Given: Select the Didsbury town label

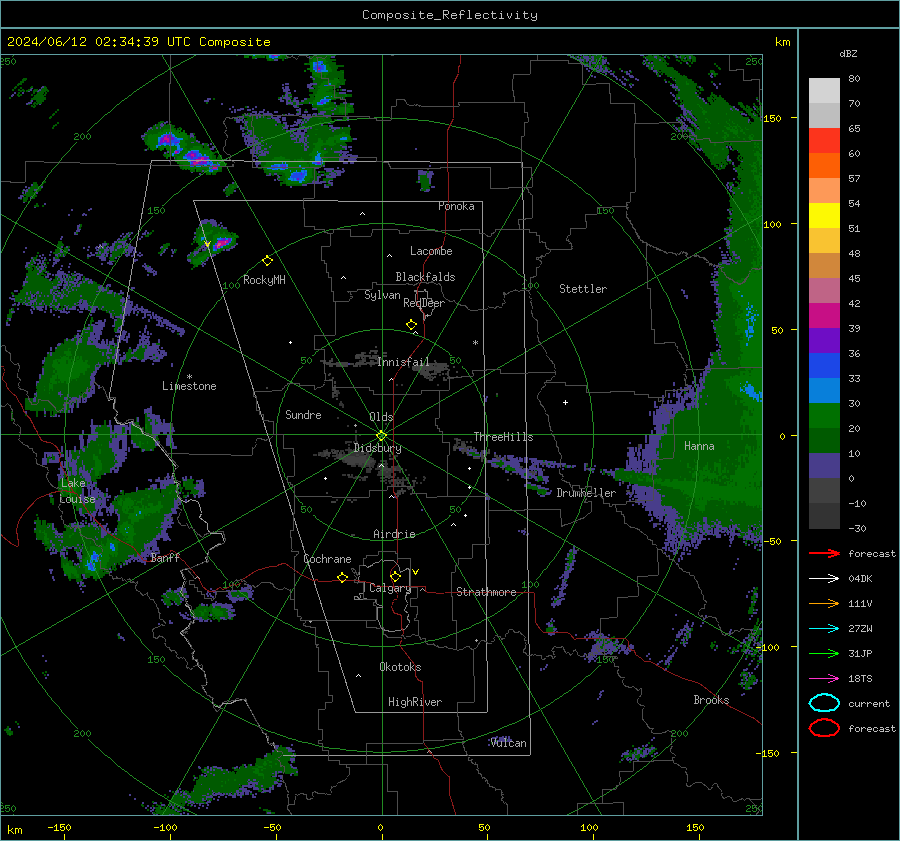Looking at the screenshot, I should coord(377,448).
